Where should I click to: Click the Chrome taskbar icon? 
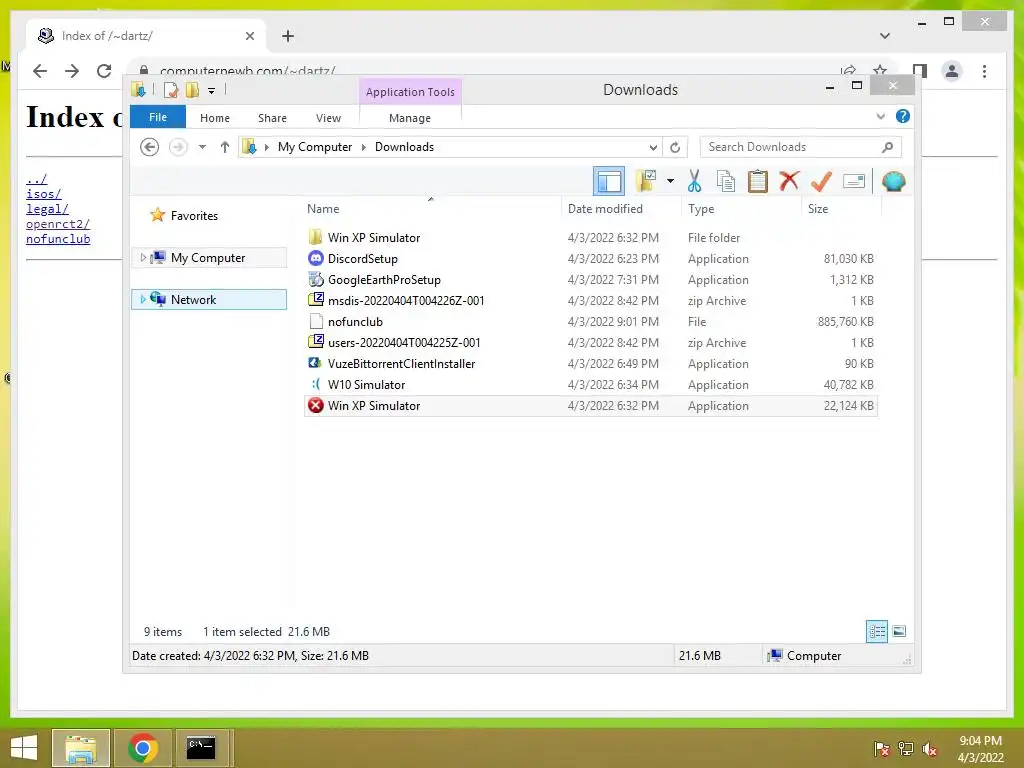pos(142,748)
